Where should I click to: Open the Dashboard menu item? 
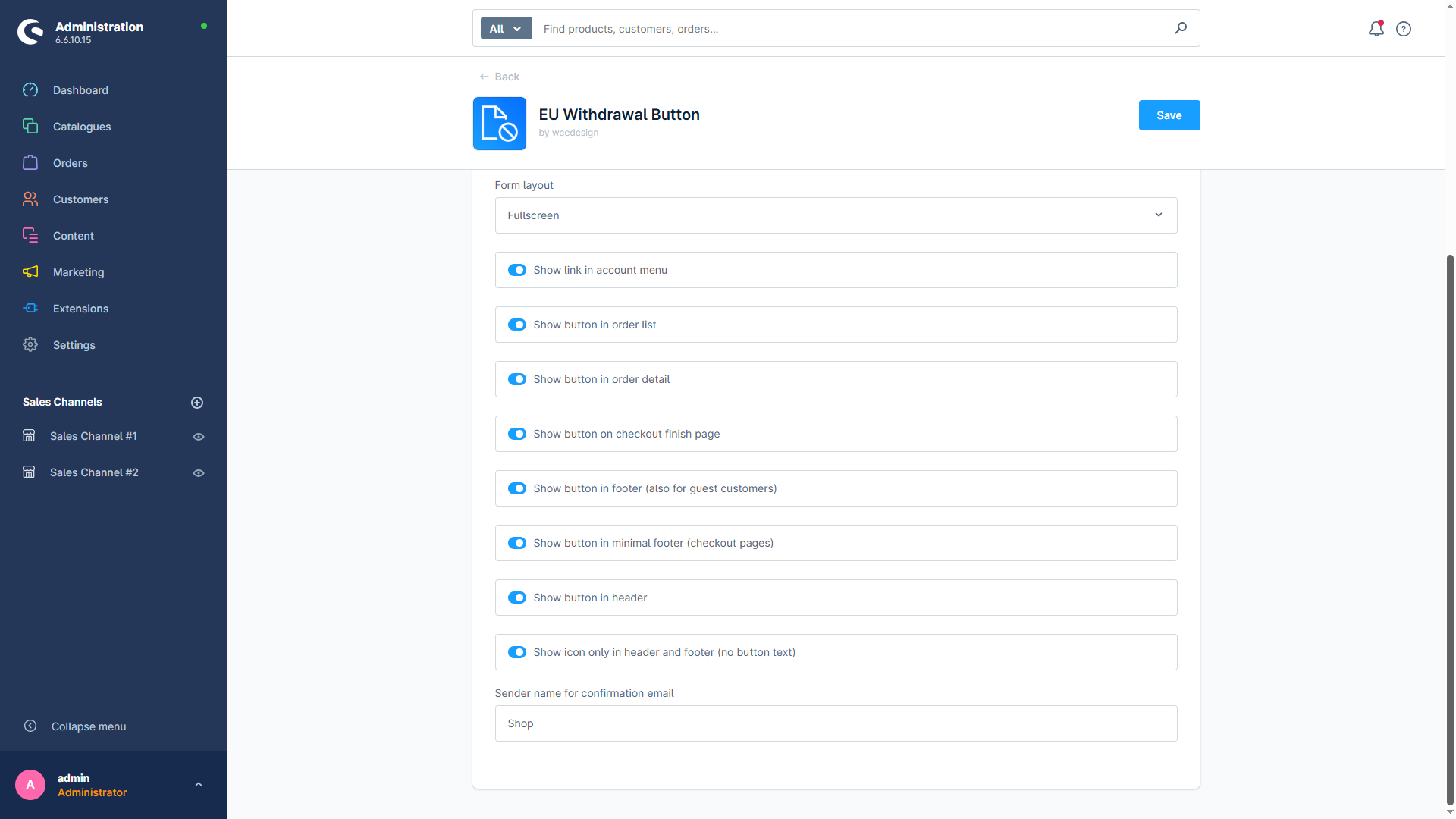tap(80, 90)
